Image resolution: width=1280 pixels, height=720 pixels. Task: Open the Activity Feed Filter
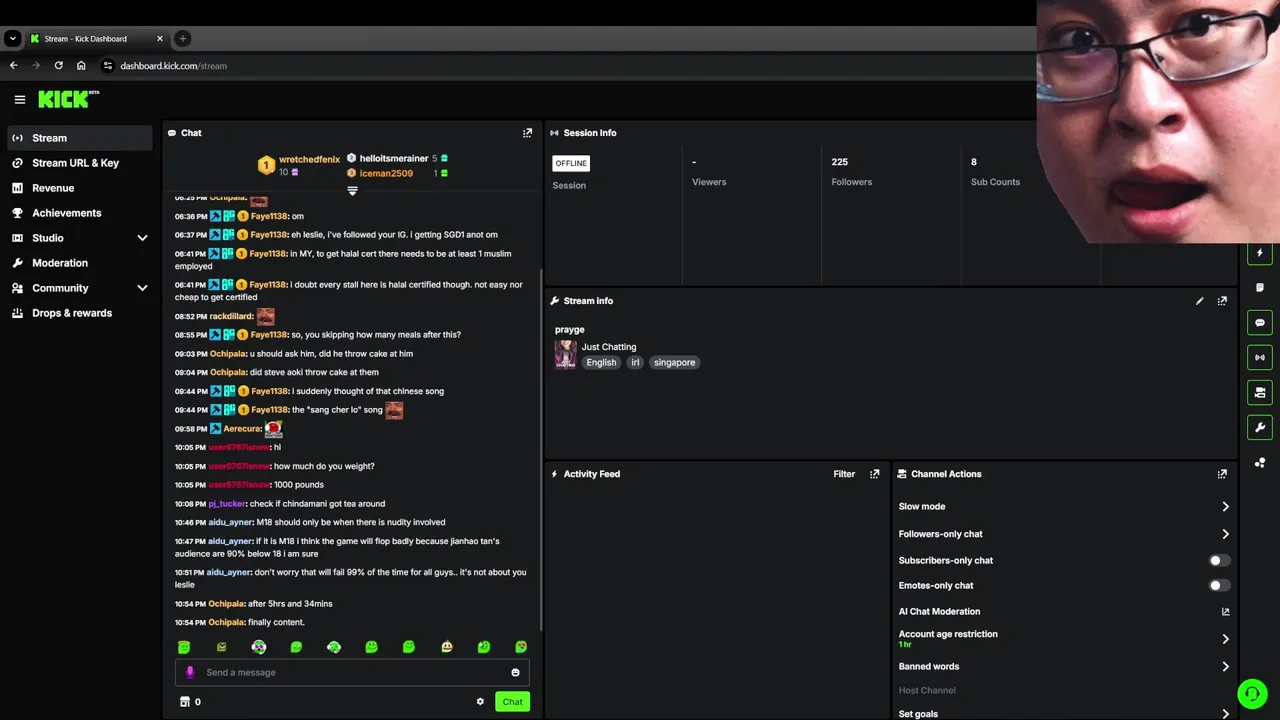(844, 474)
